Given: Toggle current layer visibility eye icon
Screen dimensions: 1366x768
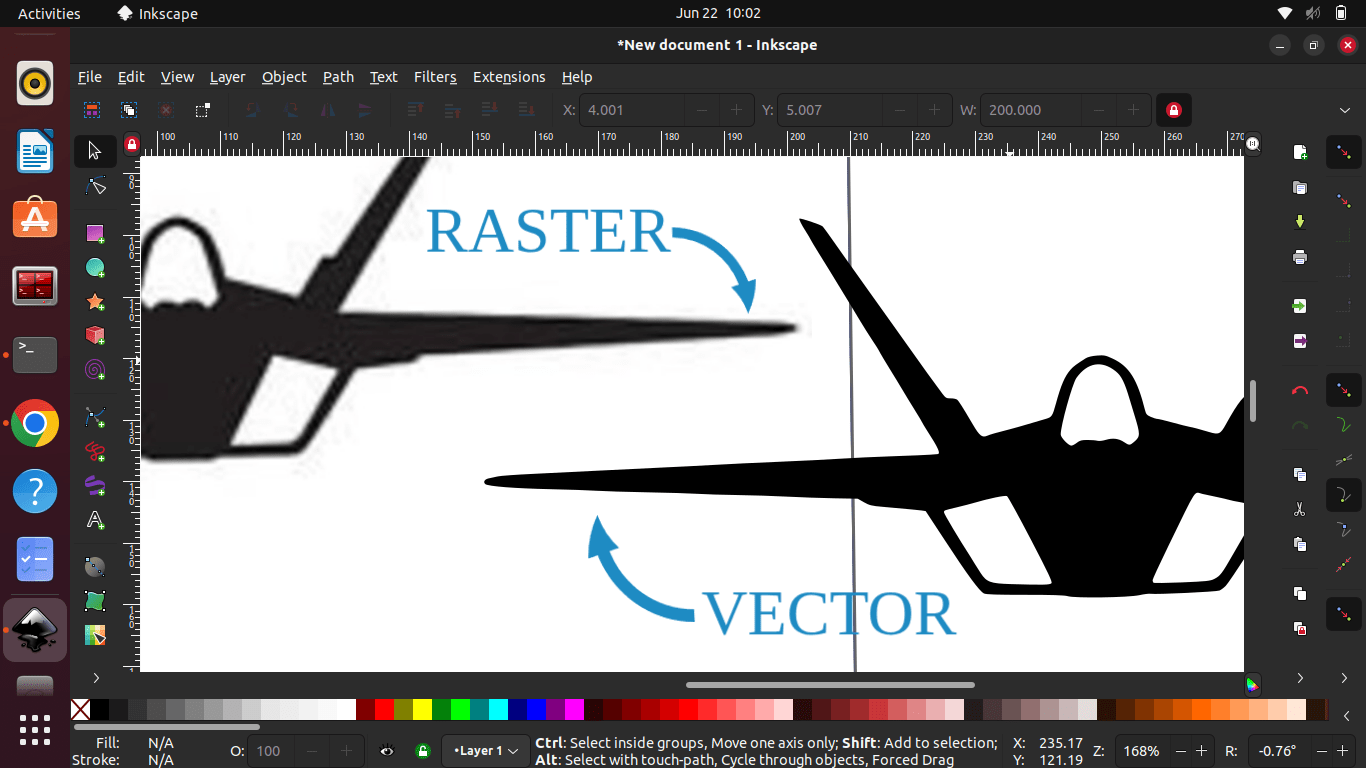Looking at the screenshot, I should coord(387,751).
